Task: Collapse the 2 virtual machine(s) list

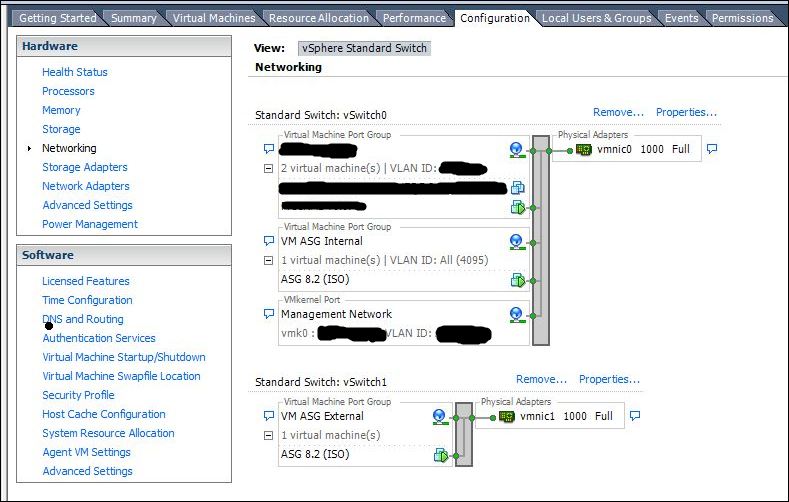Action: point(268,168)
